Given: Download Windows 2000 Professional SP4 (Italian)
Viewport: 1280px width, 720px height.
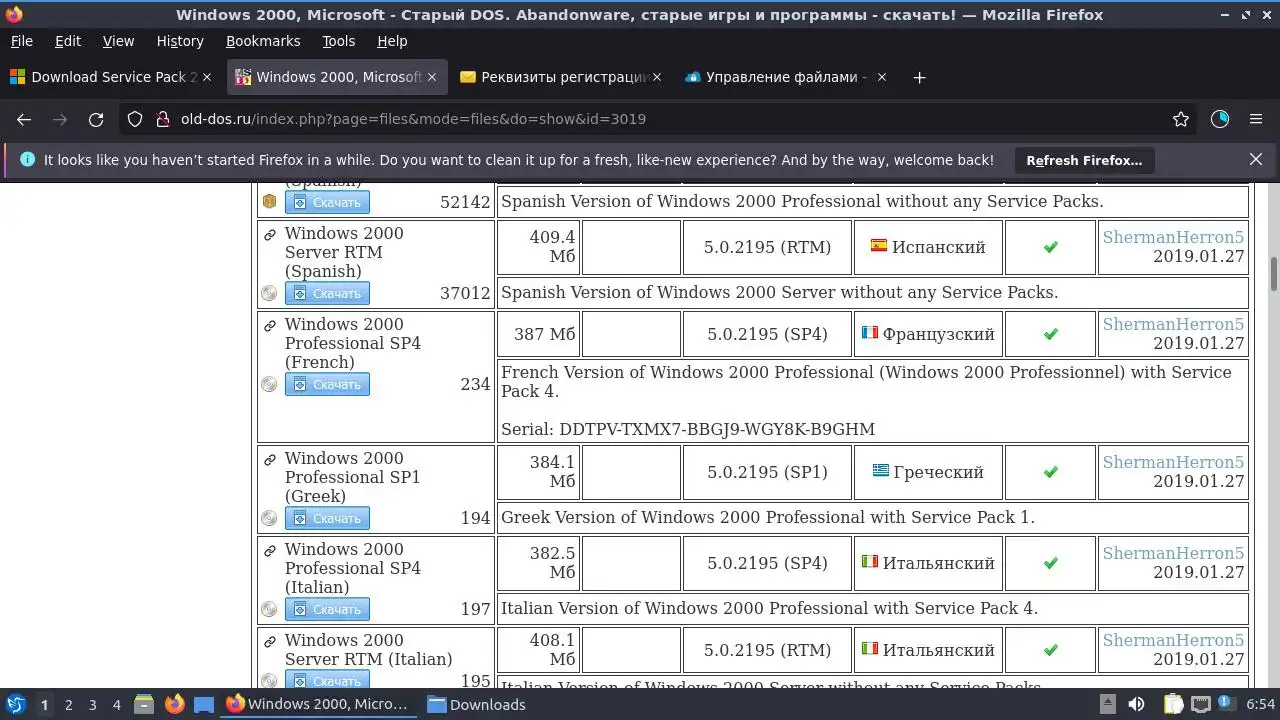Looking at the screenshot, I should coord(327,609).
